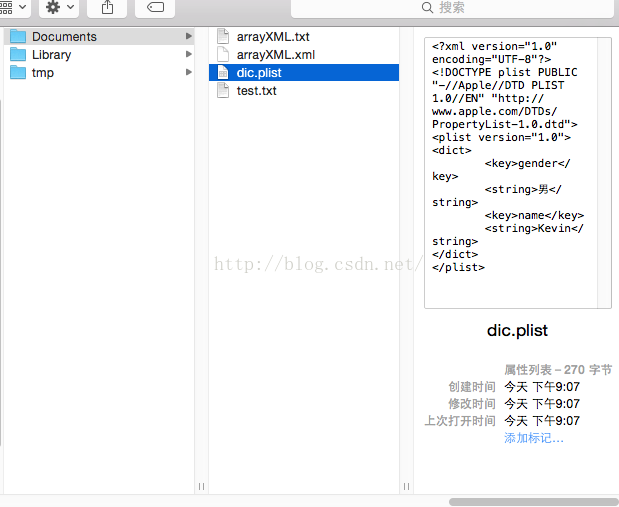619x507 pixels.
Task: Select the tmp folder
Action: pos(99,73)
